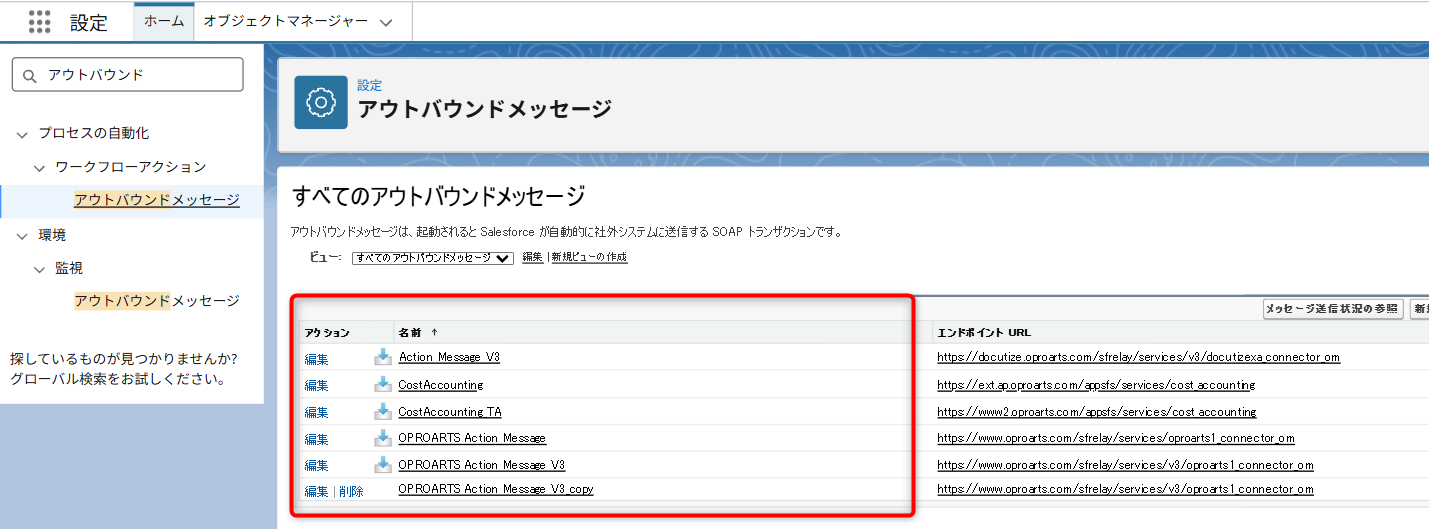Click the すべてのアウトバウンドメッセージ heading
Image resolution: width=1429 pixels, height=529 pixels.
tap(439, 196)
